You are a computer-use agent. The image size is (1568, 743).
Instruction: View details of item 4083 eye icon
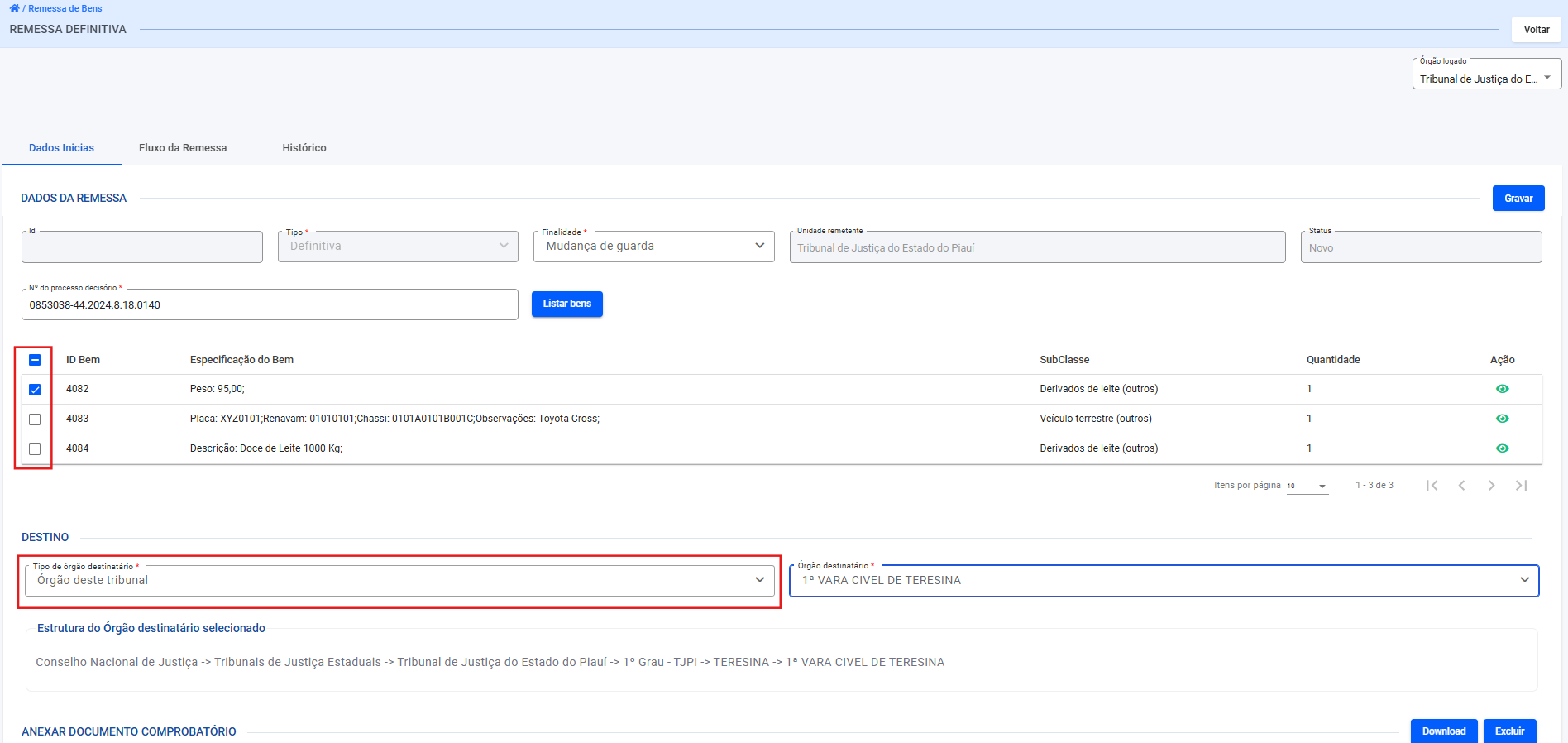point(1502,419)
